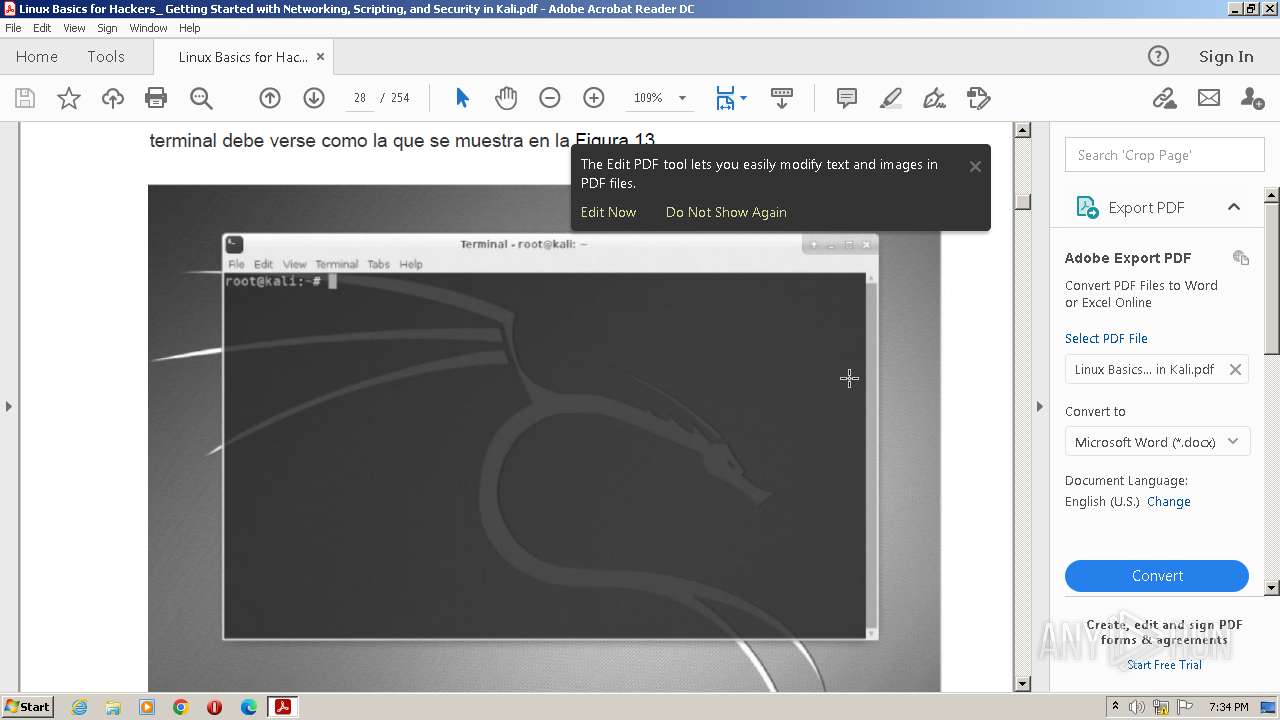The height and width of the screenshot is (720, 1280).
Task: Collapse the right tools pane
Action: coord(1039,406)
